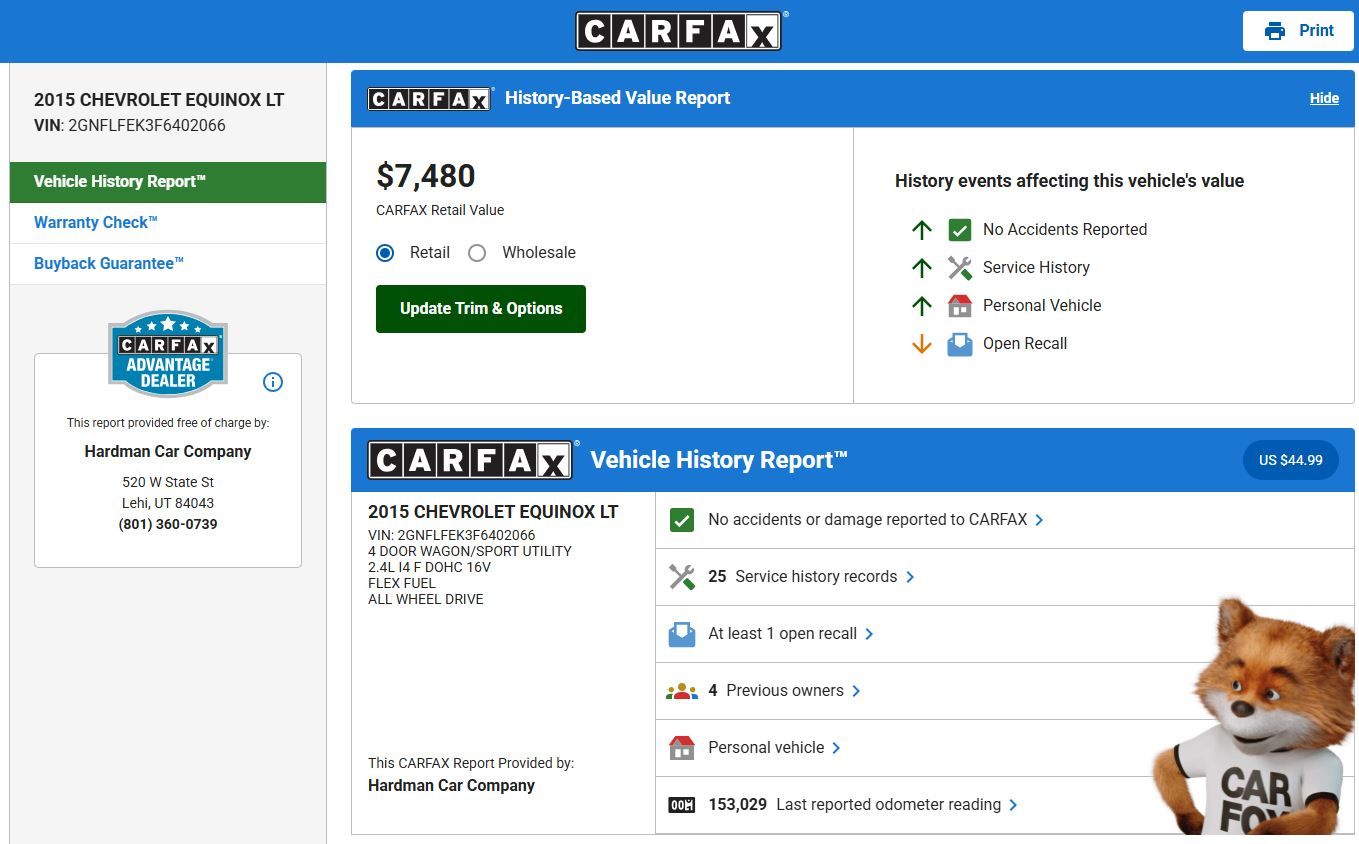The width and height of the screenshot is (1359, 844).
Task: Click the green checkmark beside No Accidents Reported
Action: [x=959, y=230]
